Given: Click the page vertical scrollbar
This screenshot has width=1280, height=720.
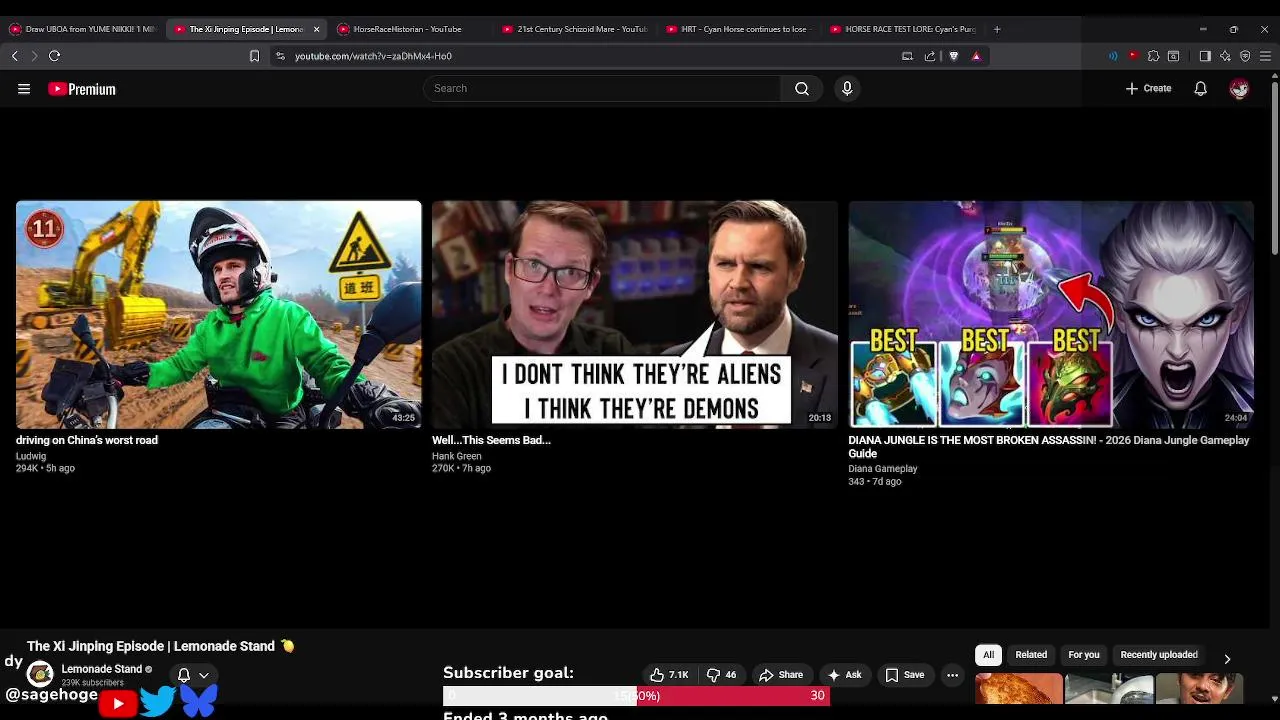Looking at the screenshot, I should click(x=1273, y=170).
